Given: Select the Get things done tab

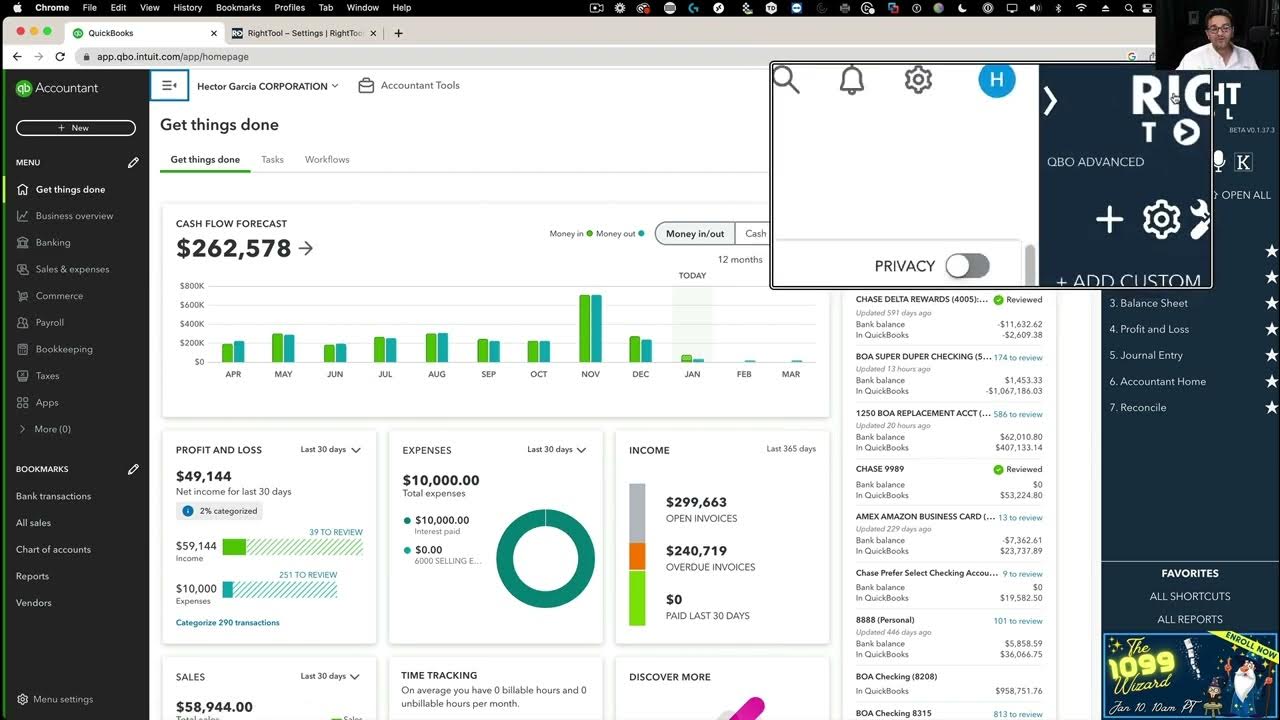Looking at the screenshot, I should tap(205, 159).
